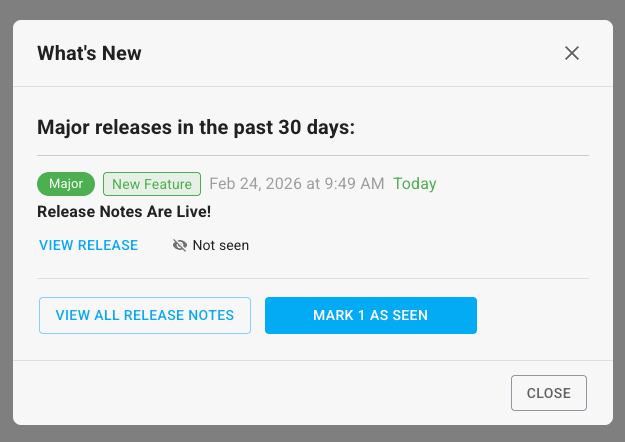Click the 'Major releases in the past 30 days' heading

tap(196, 127)
